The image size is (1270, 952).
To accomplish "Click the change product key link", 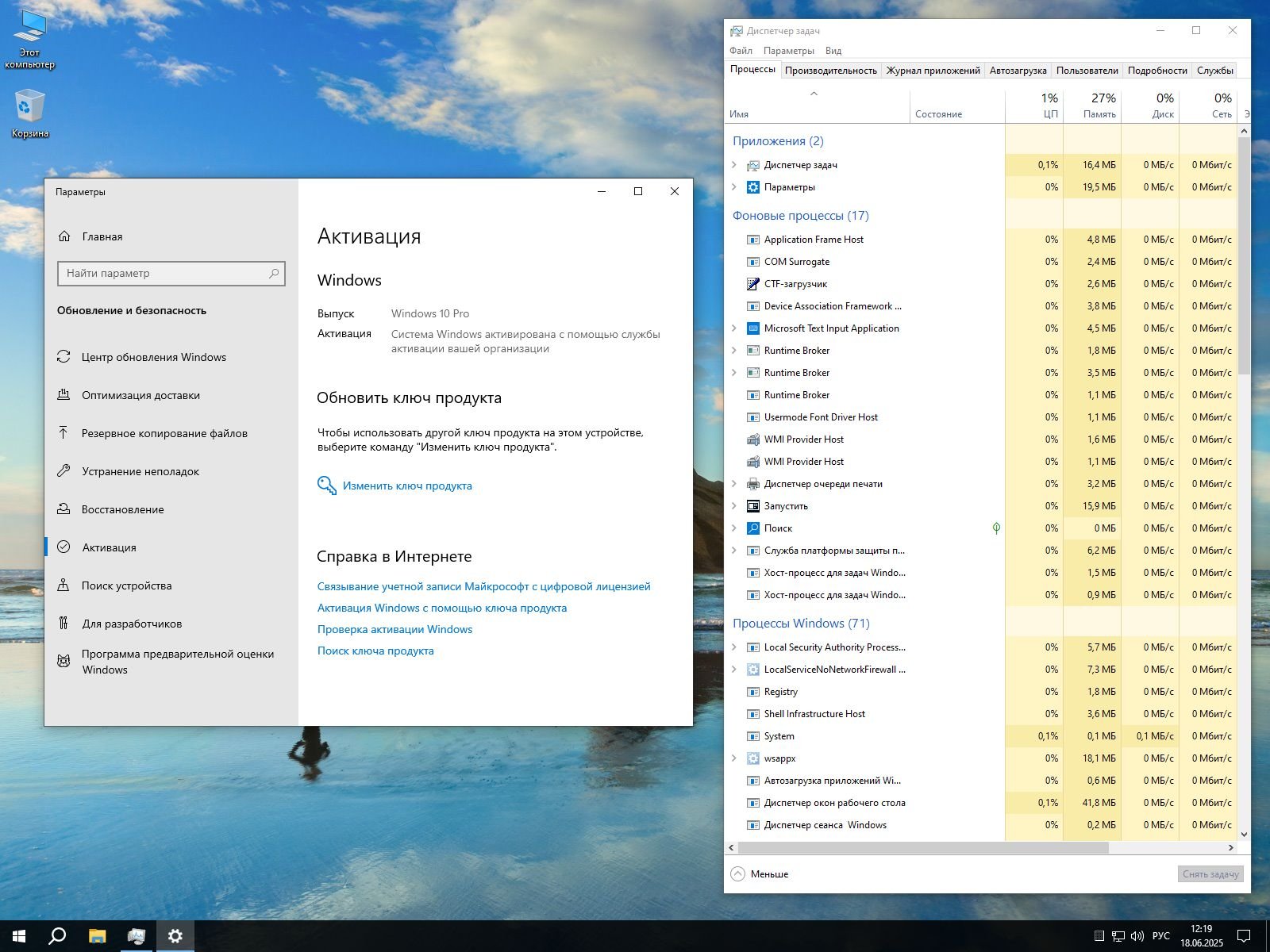I will (x=406, y=486).
